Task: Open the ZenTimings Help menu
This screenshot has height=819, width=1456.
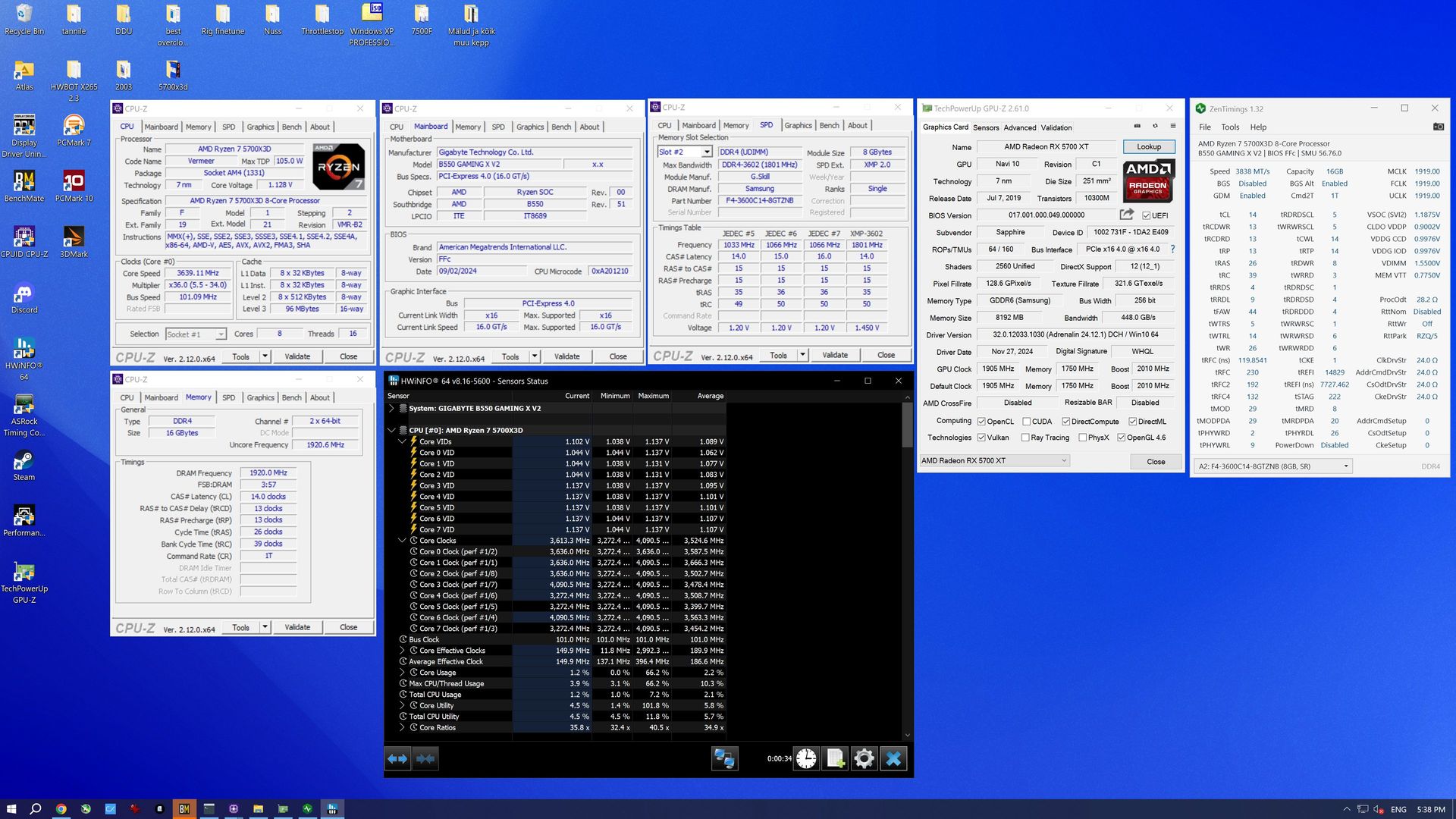Action: (1258, 127)
